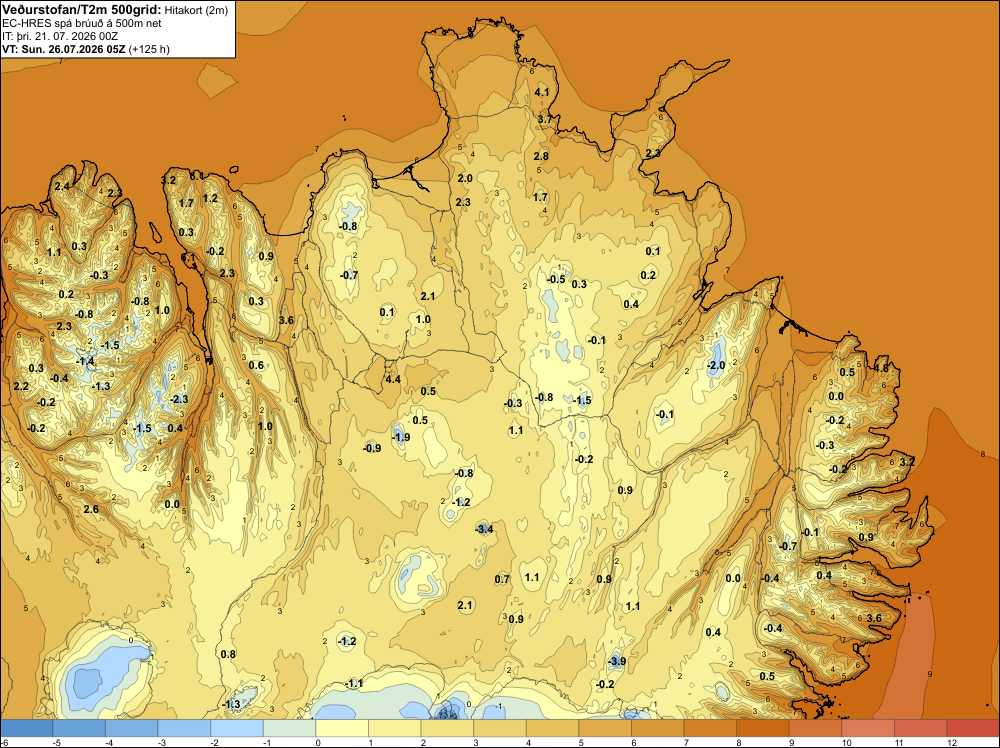Screen dimensions: 1000x748
Task: Click the temperature value '3.7' on the map
Action: coord(545,119)
